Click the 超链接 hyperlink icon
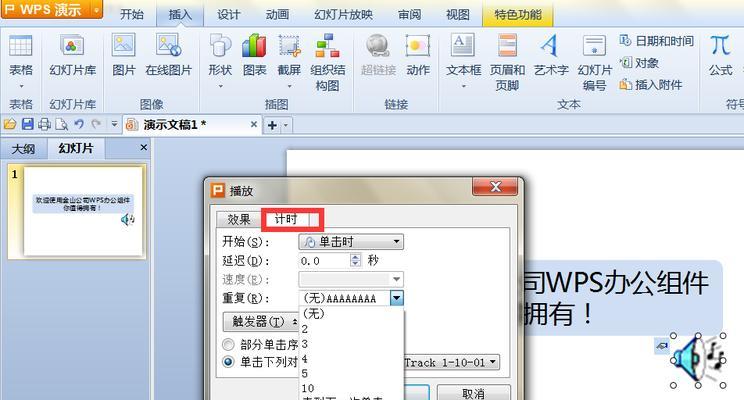This screenshot has height=400, width=744. (x=378, y=46)
